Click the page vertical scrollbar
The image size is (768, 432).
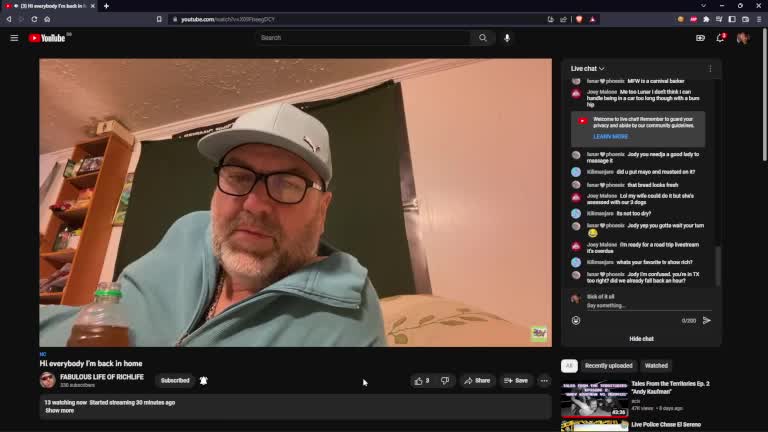point(765,94)
